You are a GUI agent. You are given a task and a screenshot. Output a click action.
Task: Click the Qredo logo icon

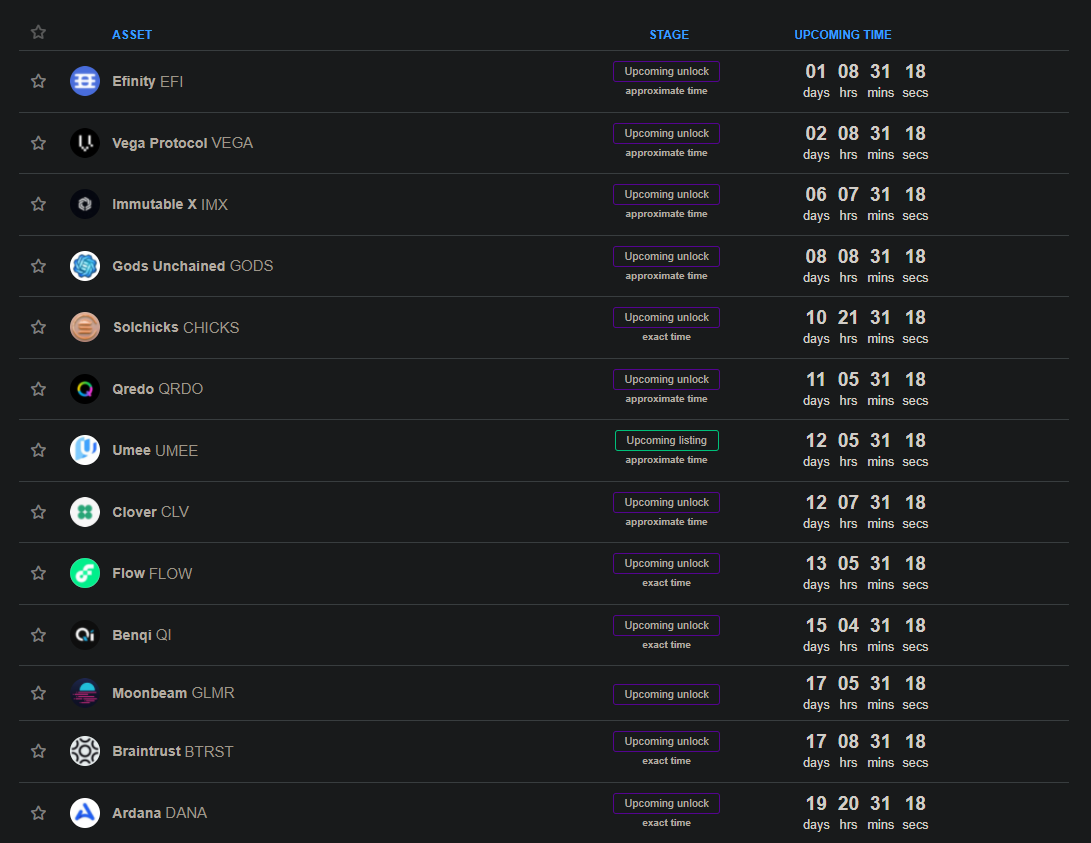pyautogui.click(x=85, y=389)
